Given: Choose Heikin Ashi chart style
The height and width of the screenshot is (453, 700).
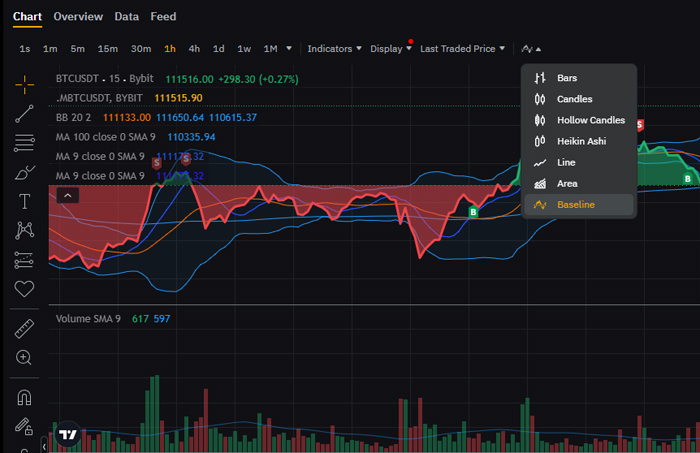Looking at the screenshot, I should pyautogui.click(x=579, y=141).
